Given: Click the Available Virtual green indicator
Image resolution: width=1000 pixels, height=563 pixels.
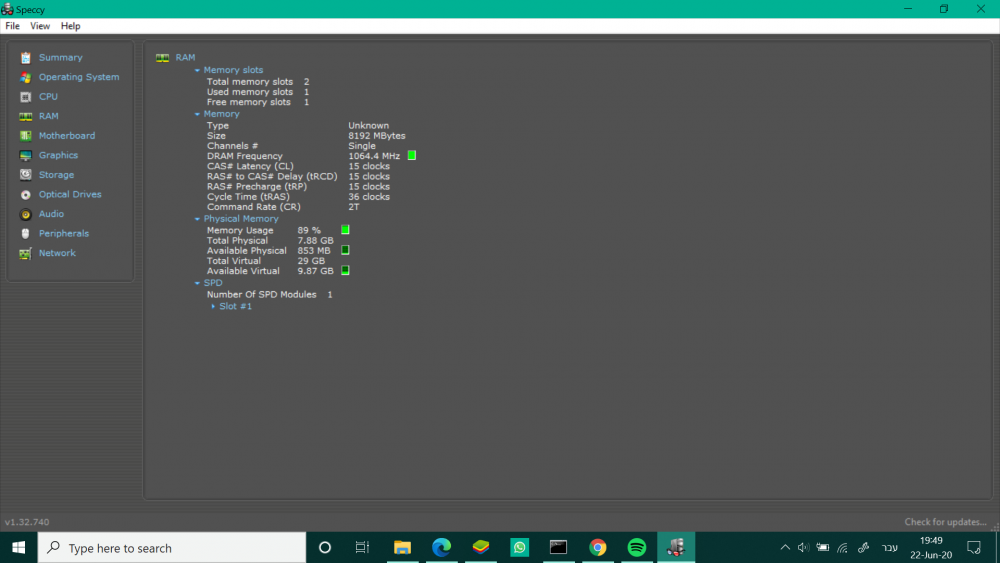Looking at the screenshot, I should point(345,270).
